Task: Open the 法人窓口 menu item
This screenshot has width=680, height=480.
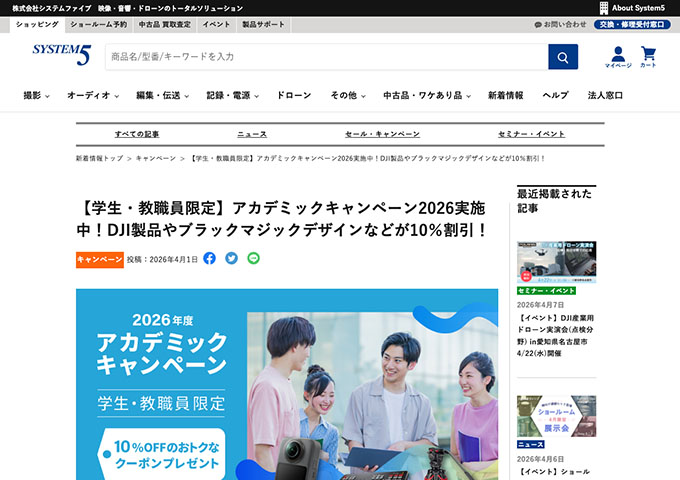Action: click(605, 95)
